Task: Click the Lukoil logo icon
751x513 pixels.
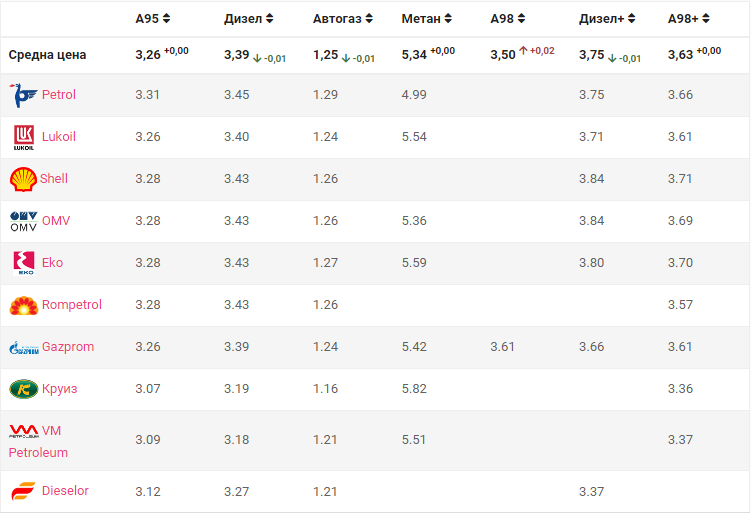Action: point(23,137)
